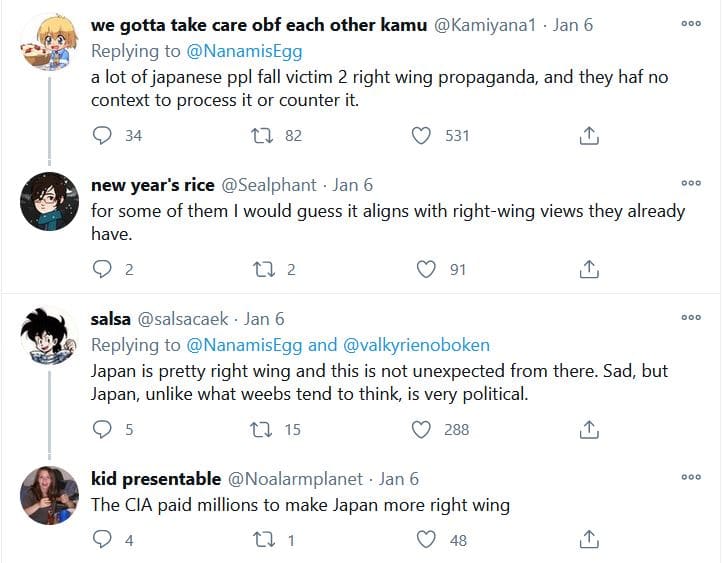Open the @valkyrienoboken profile link
722x563 pixels.
pos(416,345)
